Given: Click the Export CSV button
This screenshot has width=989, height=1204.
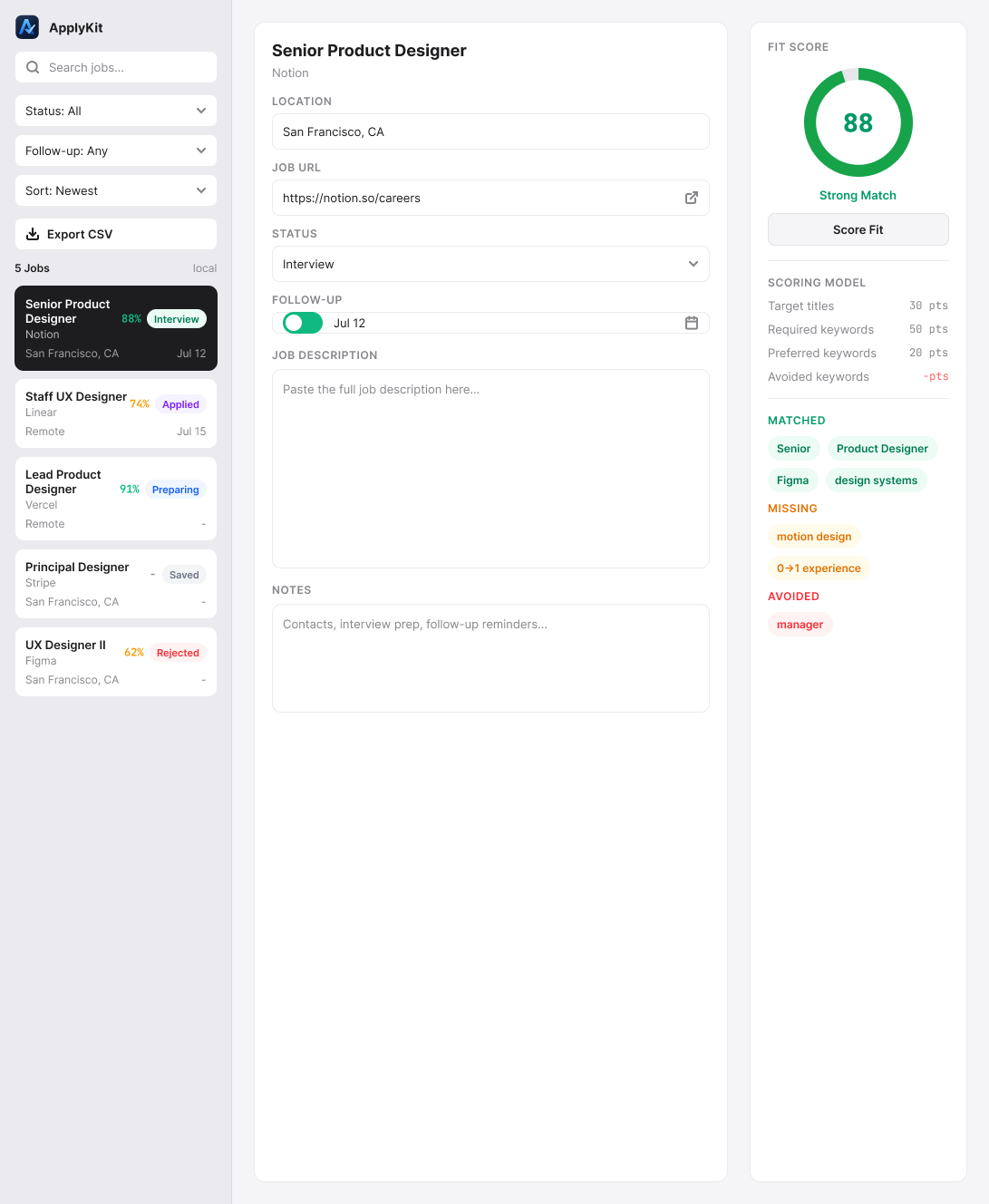Looking at the screenshot, I should (x=116, y=234).
